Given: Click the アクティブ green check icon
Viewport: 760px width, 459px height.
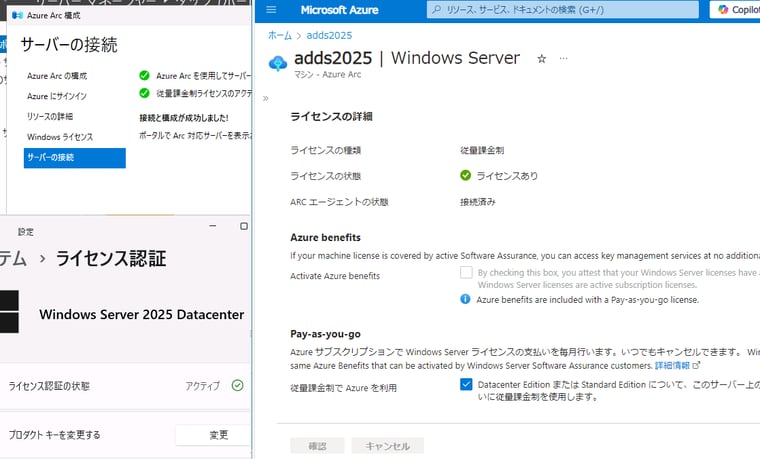Looking at the screenshot, I should (238, 385).
